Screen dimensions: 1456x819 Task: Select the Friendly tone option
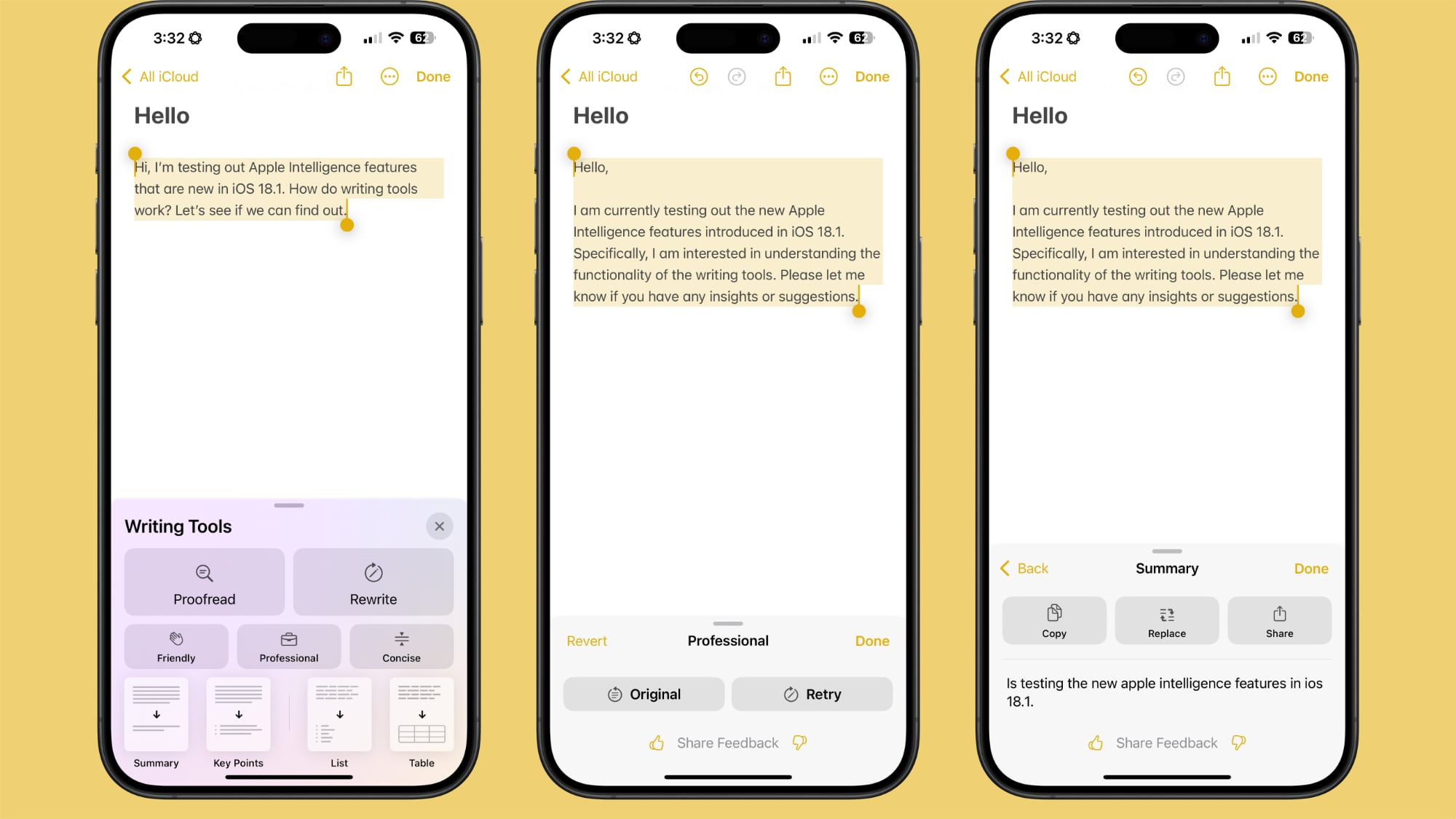point(176,646)
